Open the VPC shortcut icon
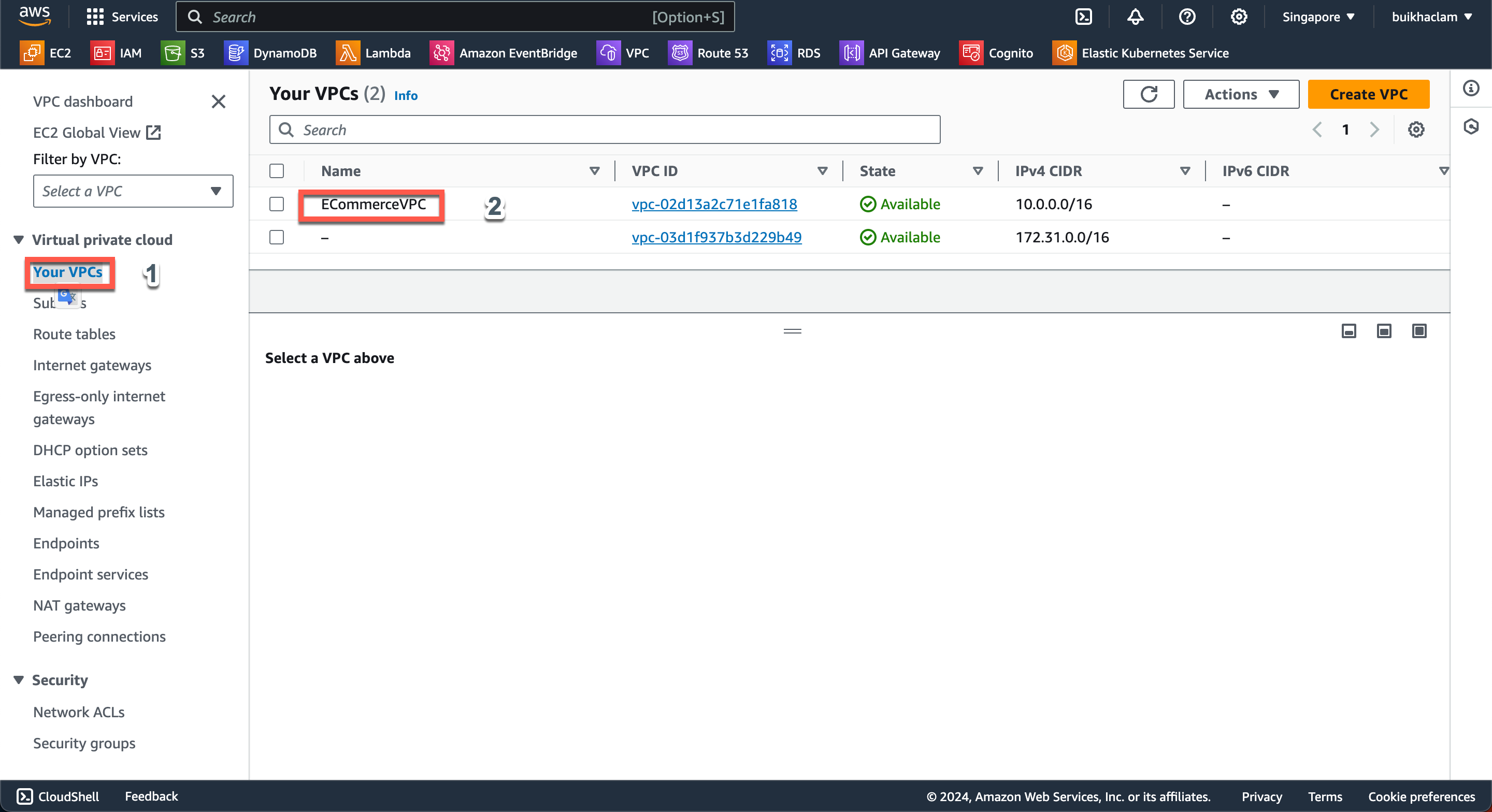The image size is (1492, 812). click(608, 53)
